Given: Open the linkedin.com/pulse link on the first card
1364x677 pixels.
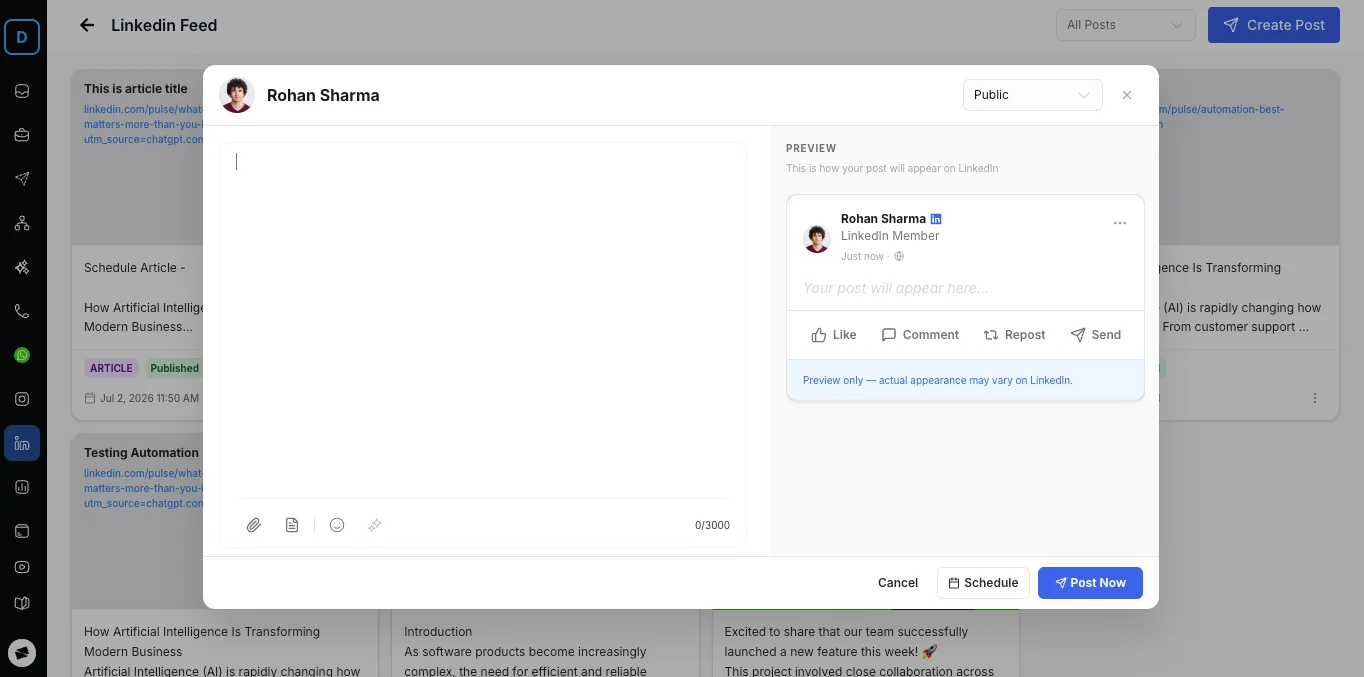Looking at the screenshot, I should [143, 124].
